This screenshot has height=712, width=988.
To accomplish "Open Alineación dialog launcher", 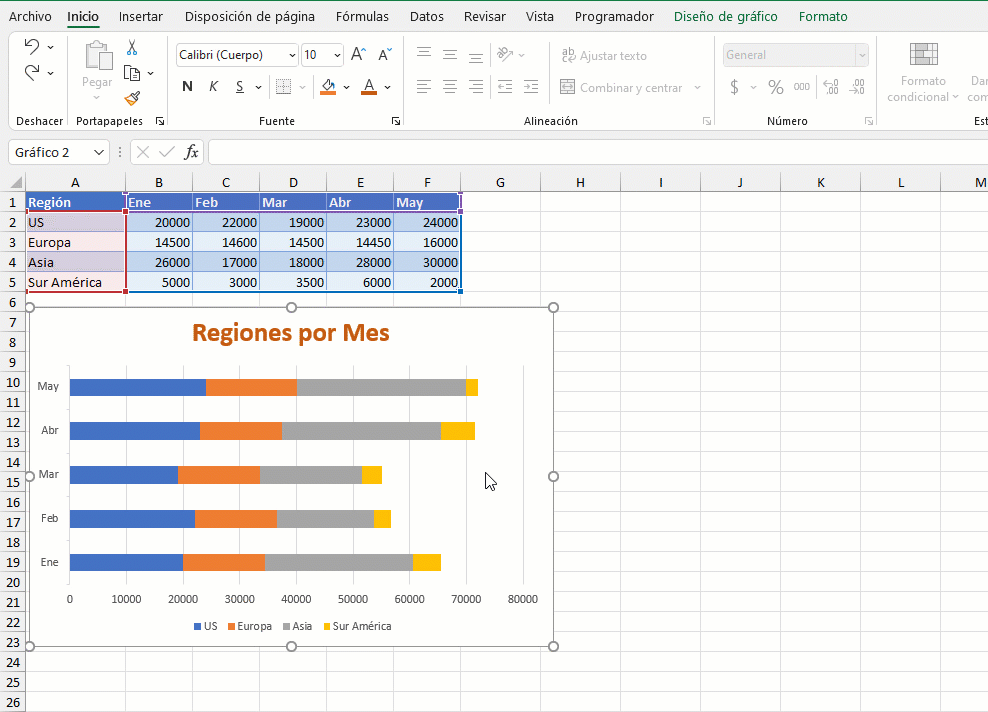I will pyautogui.click(x=707, y=121).
